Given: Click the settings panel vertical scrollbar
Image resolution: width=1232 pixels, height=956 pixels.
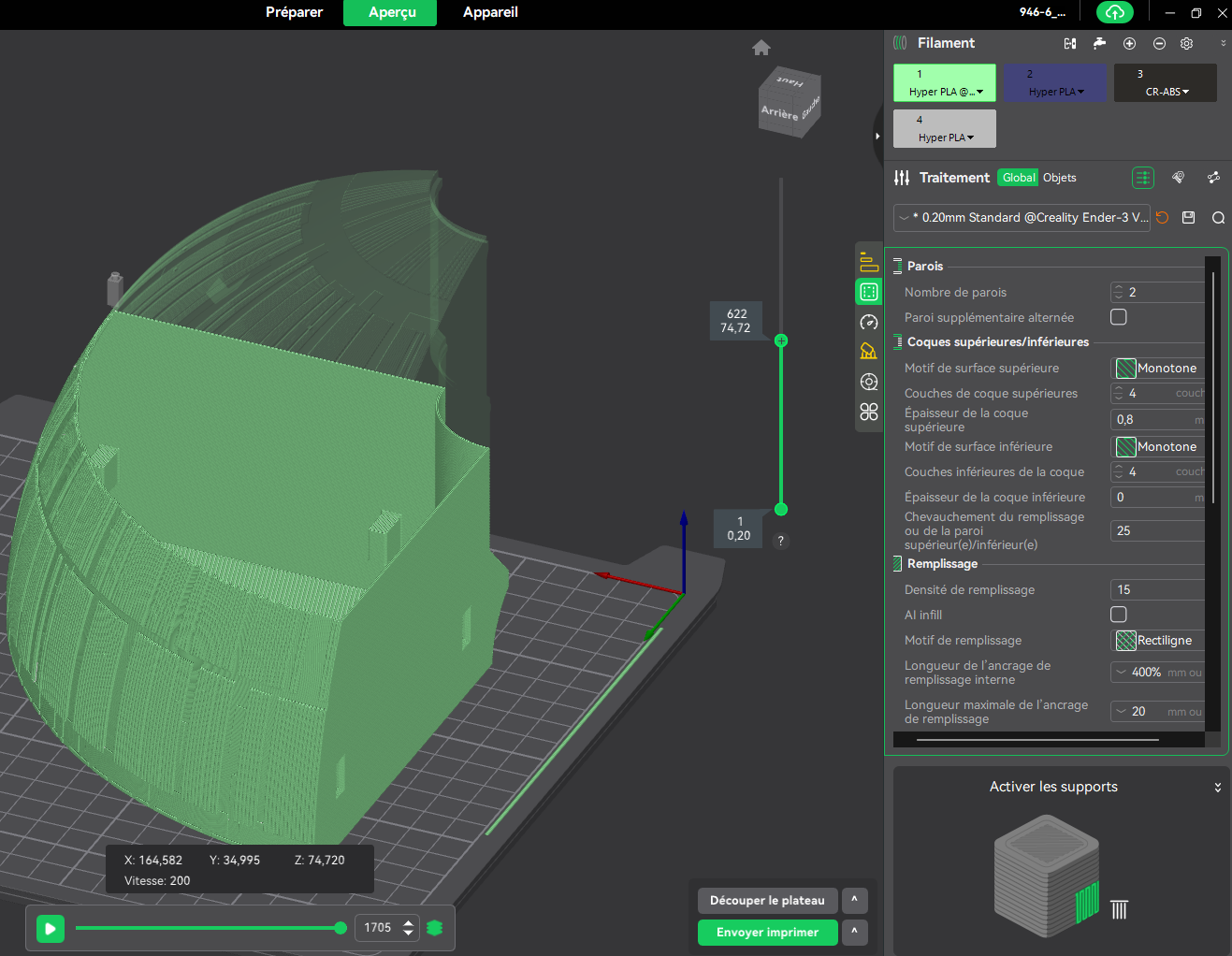Looking at the screenshot, I should click(1213, 387).
